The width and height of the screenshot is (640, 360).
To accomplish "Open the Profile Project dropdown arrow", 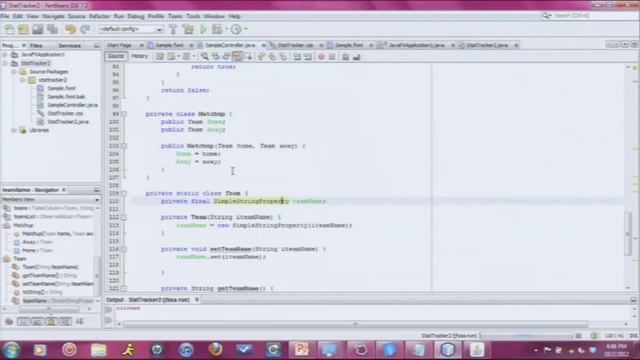I will point(246,29).
